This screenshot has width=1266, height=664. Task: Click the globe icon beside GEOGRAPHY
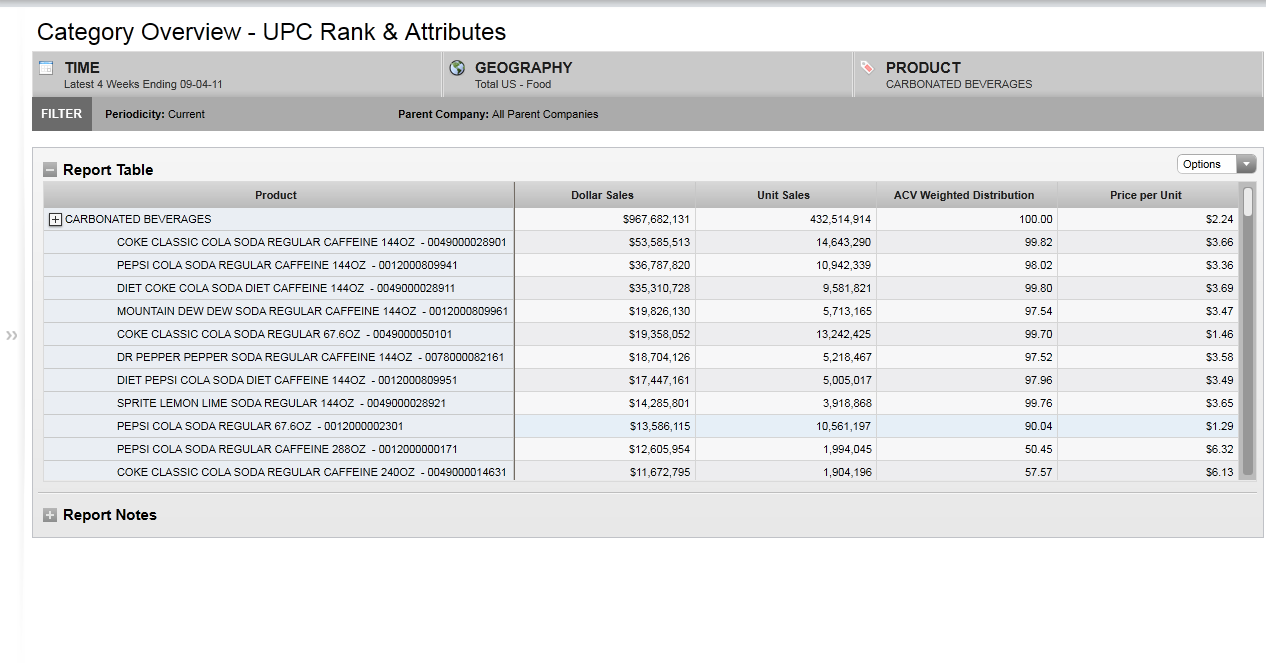(x=457, y=68)
